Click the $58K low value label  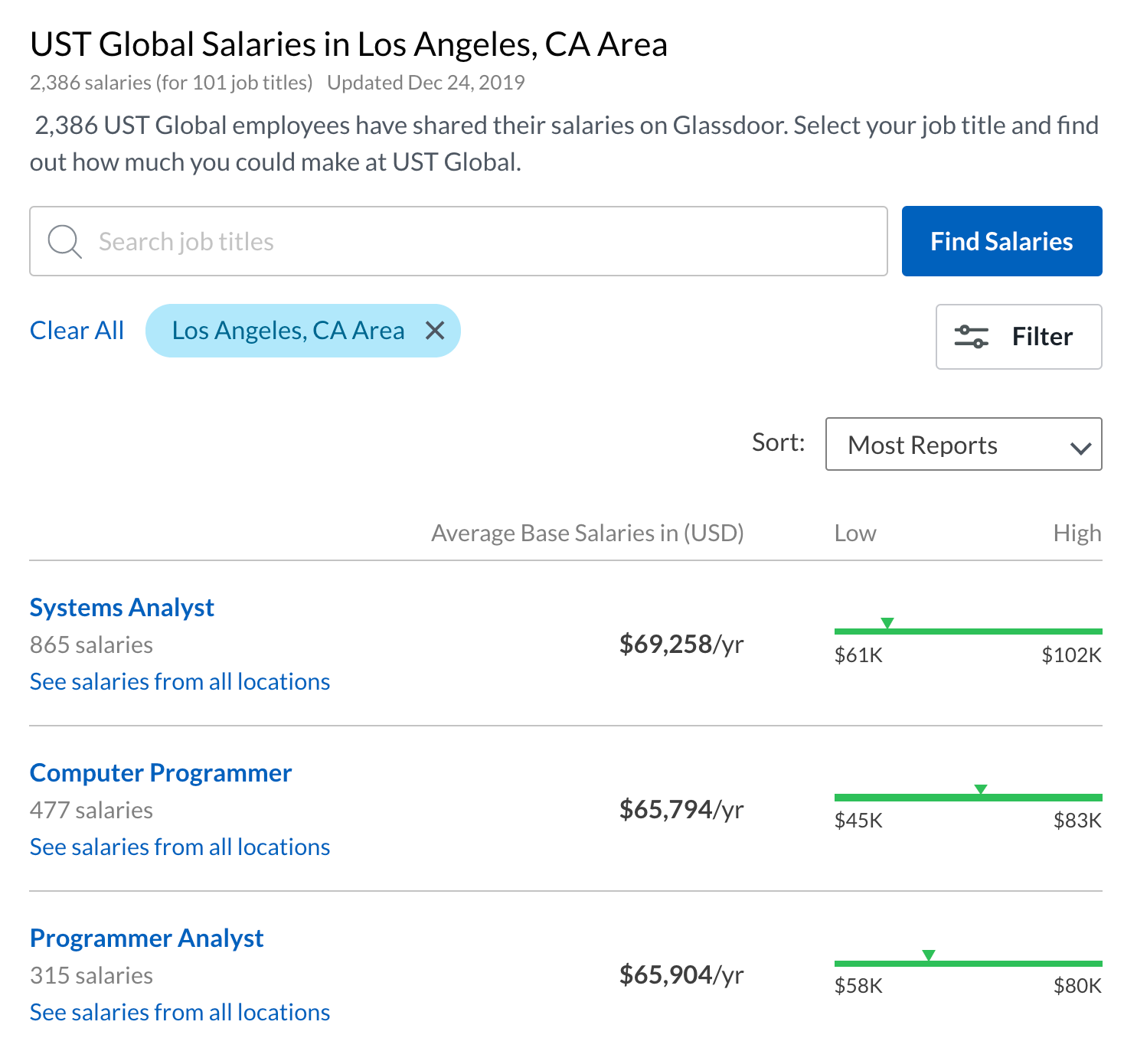858,986
